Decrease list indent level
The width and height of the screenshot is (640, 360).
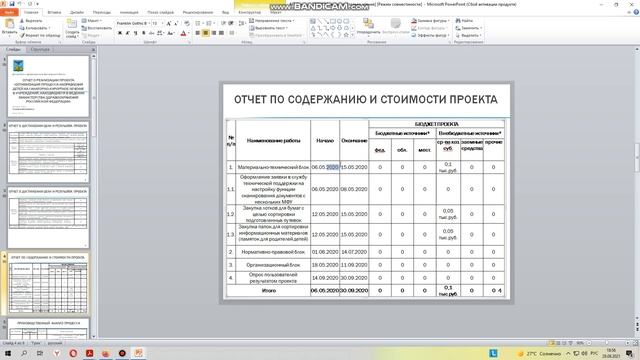pos(223,23)
